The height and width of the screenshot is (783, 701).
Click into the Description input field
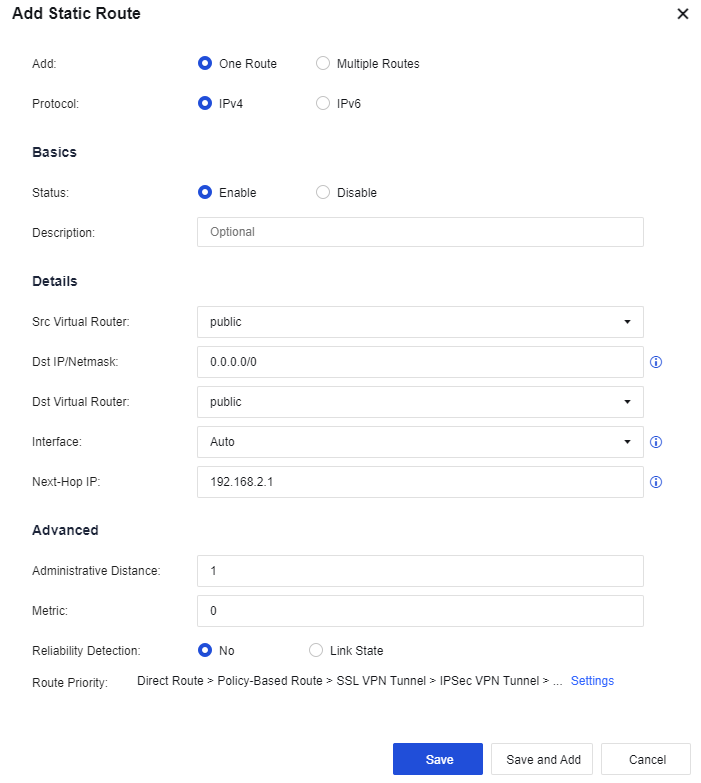tap(420, 232)
